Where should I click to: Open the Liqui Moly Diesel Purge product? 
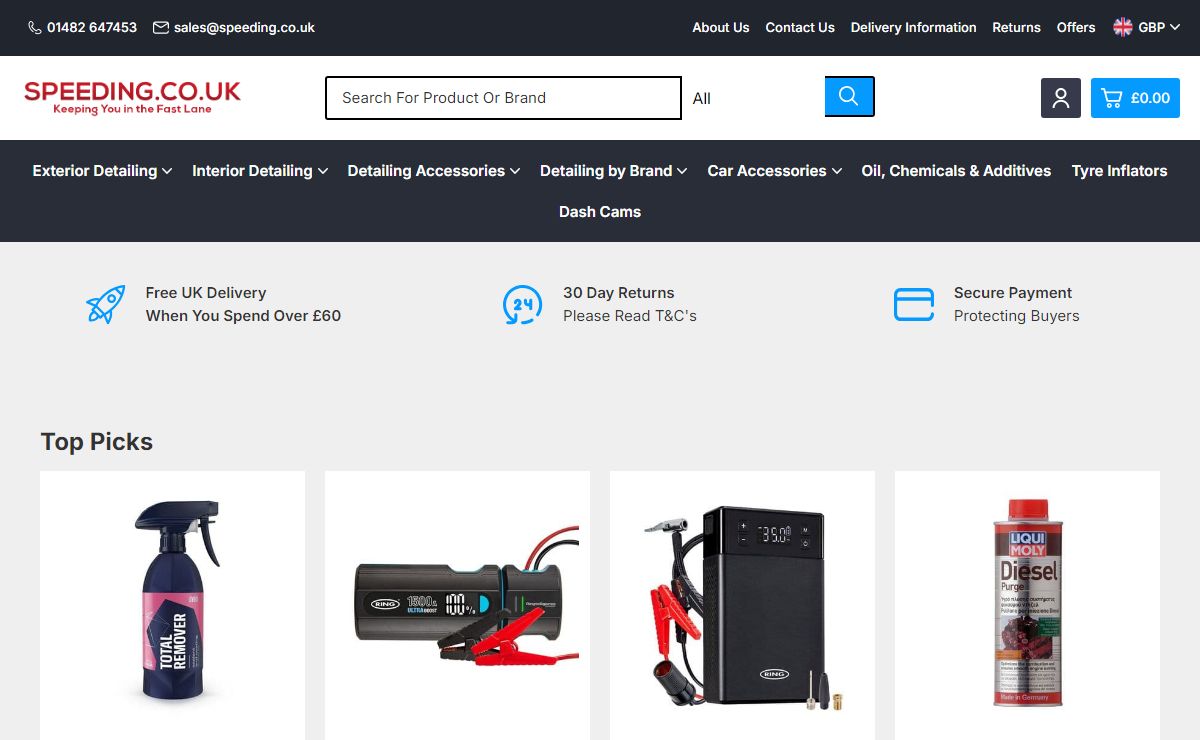(x=1027, y=603)
